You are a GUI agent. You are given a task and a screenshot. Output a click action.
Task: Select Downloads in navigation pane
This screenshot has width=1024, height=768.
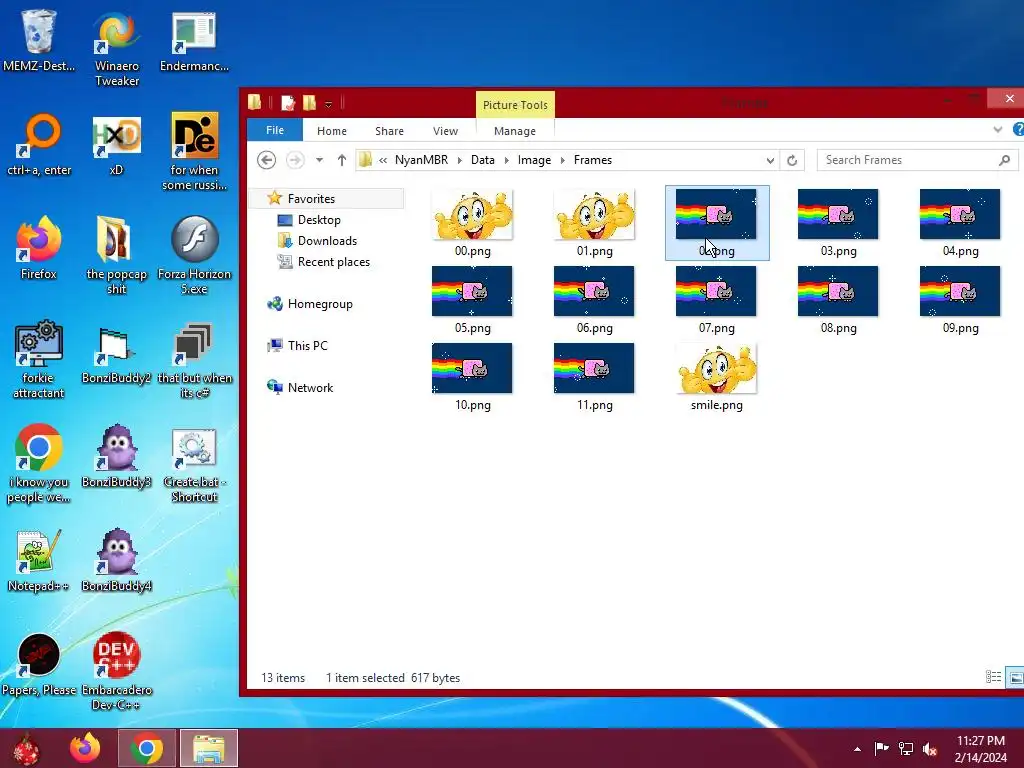(327, 241)
